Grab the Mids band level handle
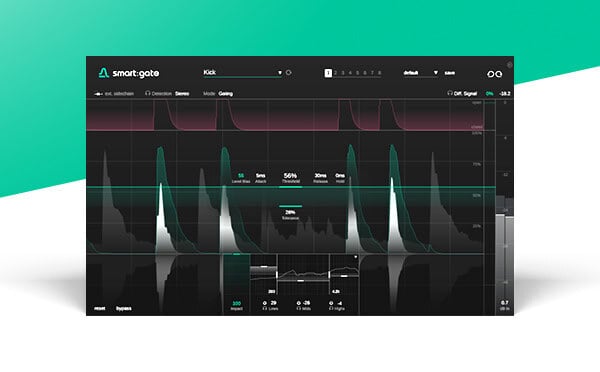The image size is (600, 372). click(300, 281)
